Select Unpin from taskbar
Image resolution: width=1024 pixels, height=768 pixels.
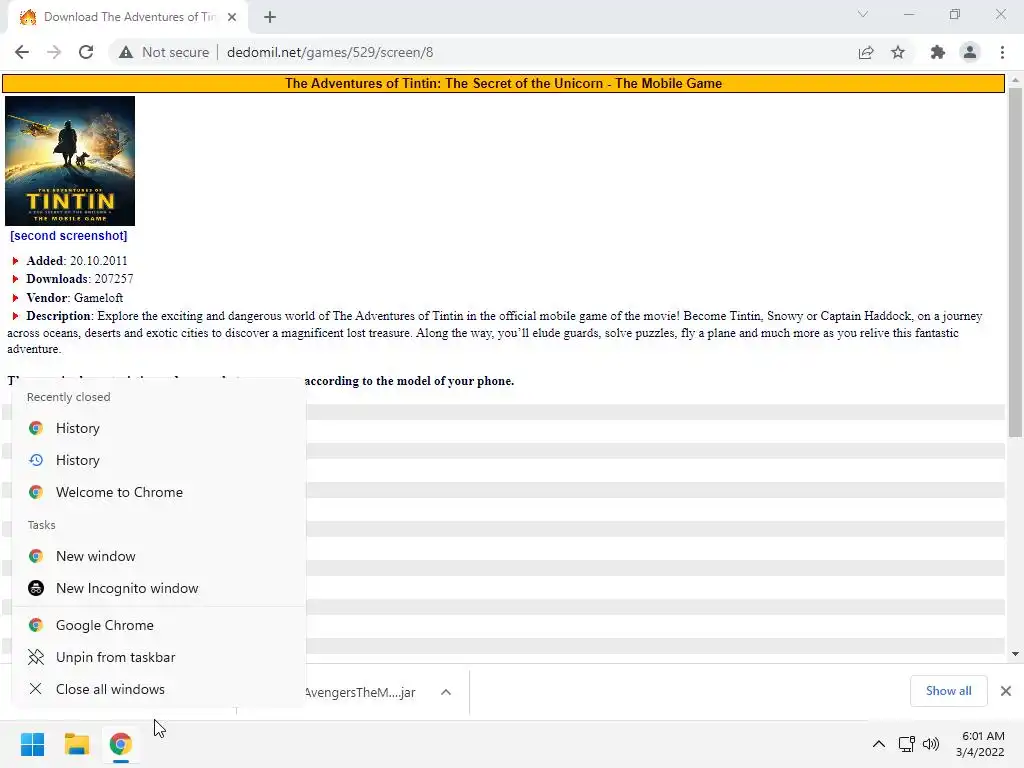click(159, 657)
